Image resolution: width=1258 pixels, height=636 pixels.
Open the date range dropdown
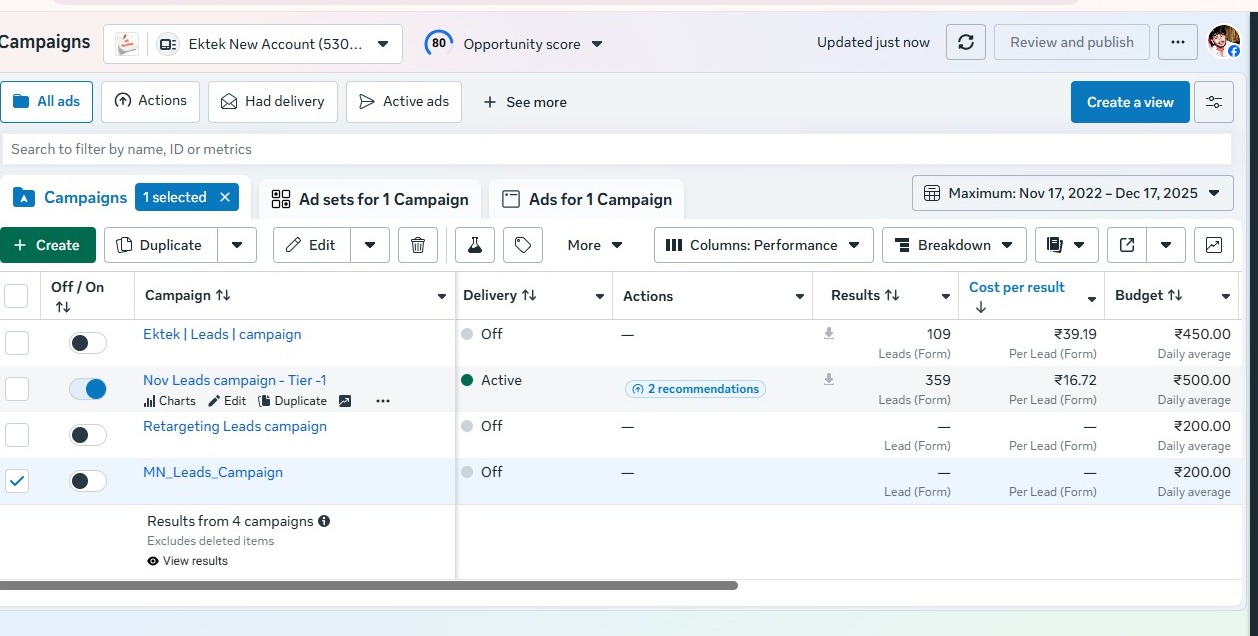point(1072,193)
